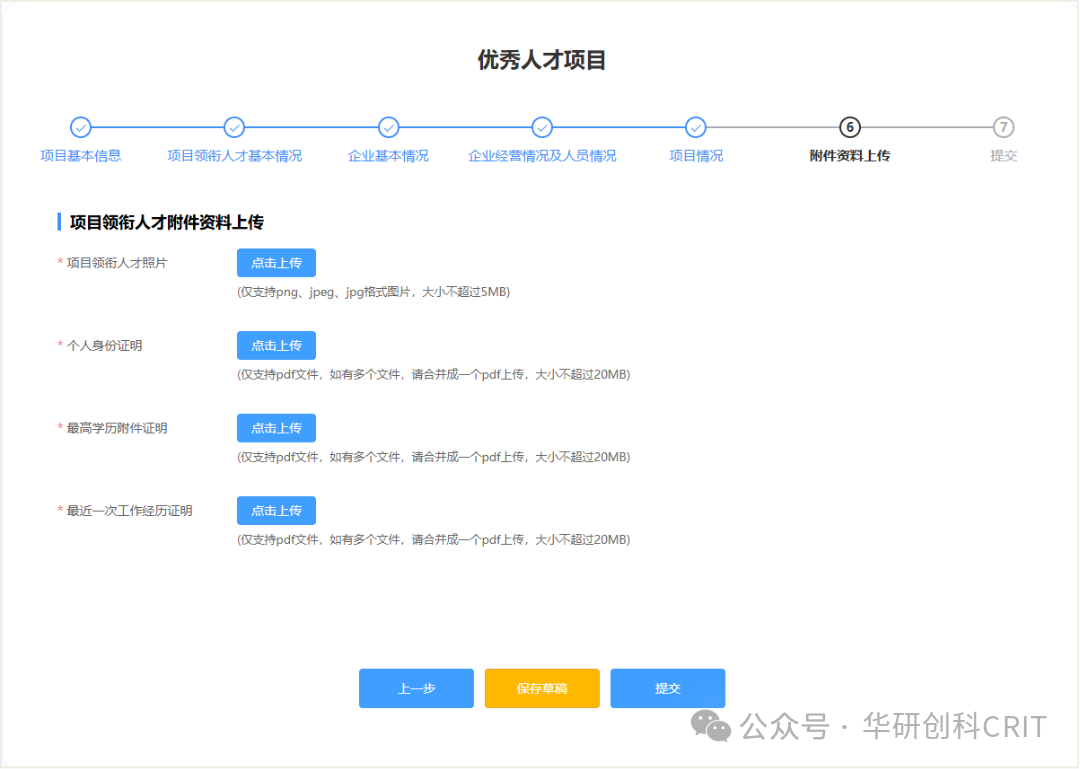This screenshot has height=769, width=1080.
Task: Click the checkmark icon for 企业经营情况及人员情况
Action: 542,128
